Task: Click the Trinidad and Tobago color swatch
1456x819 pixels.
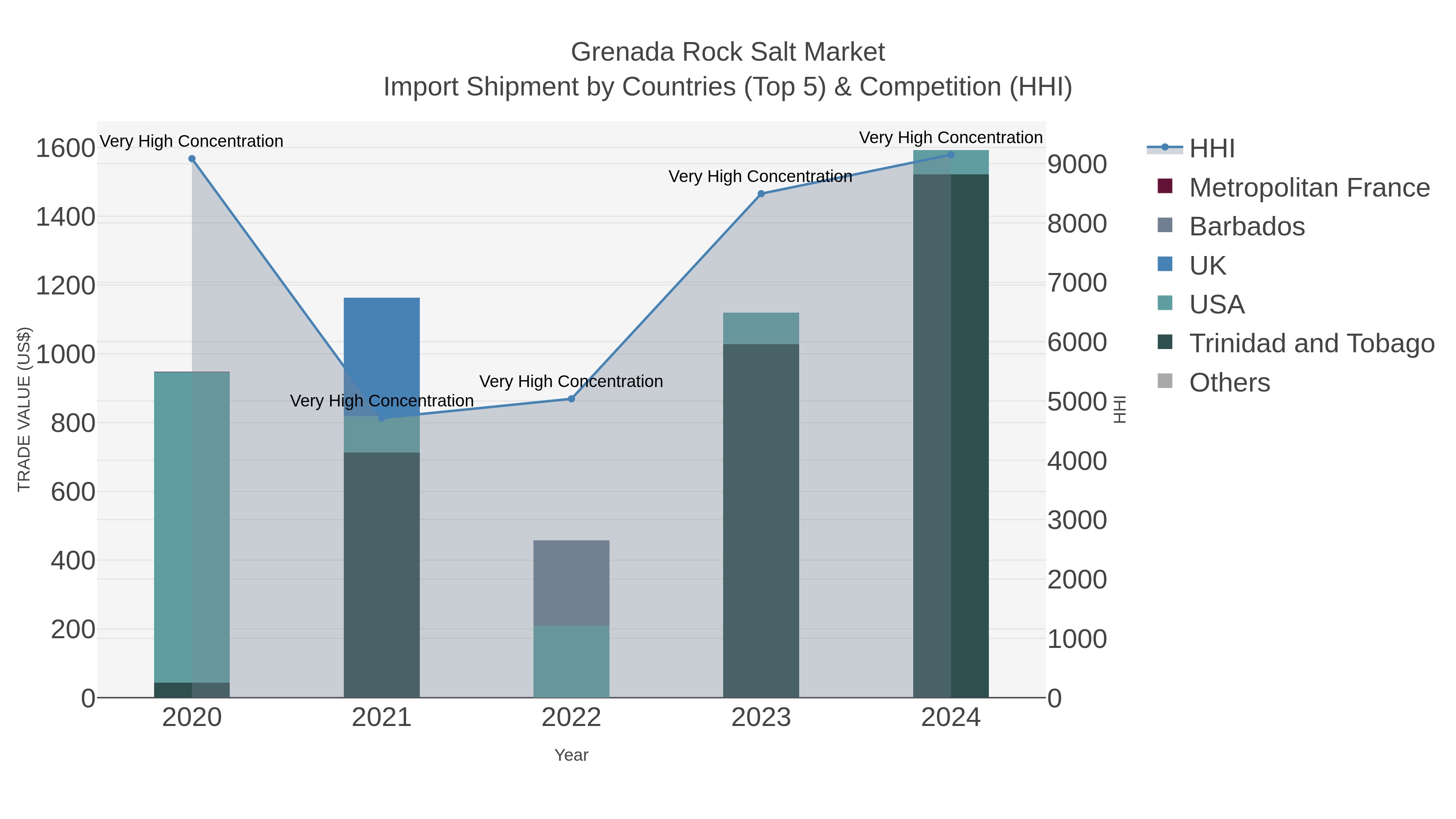Action: coord(1165,342)
